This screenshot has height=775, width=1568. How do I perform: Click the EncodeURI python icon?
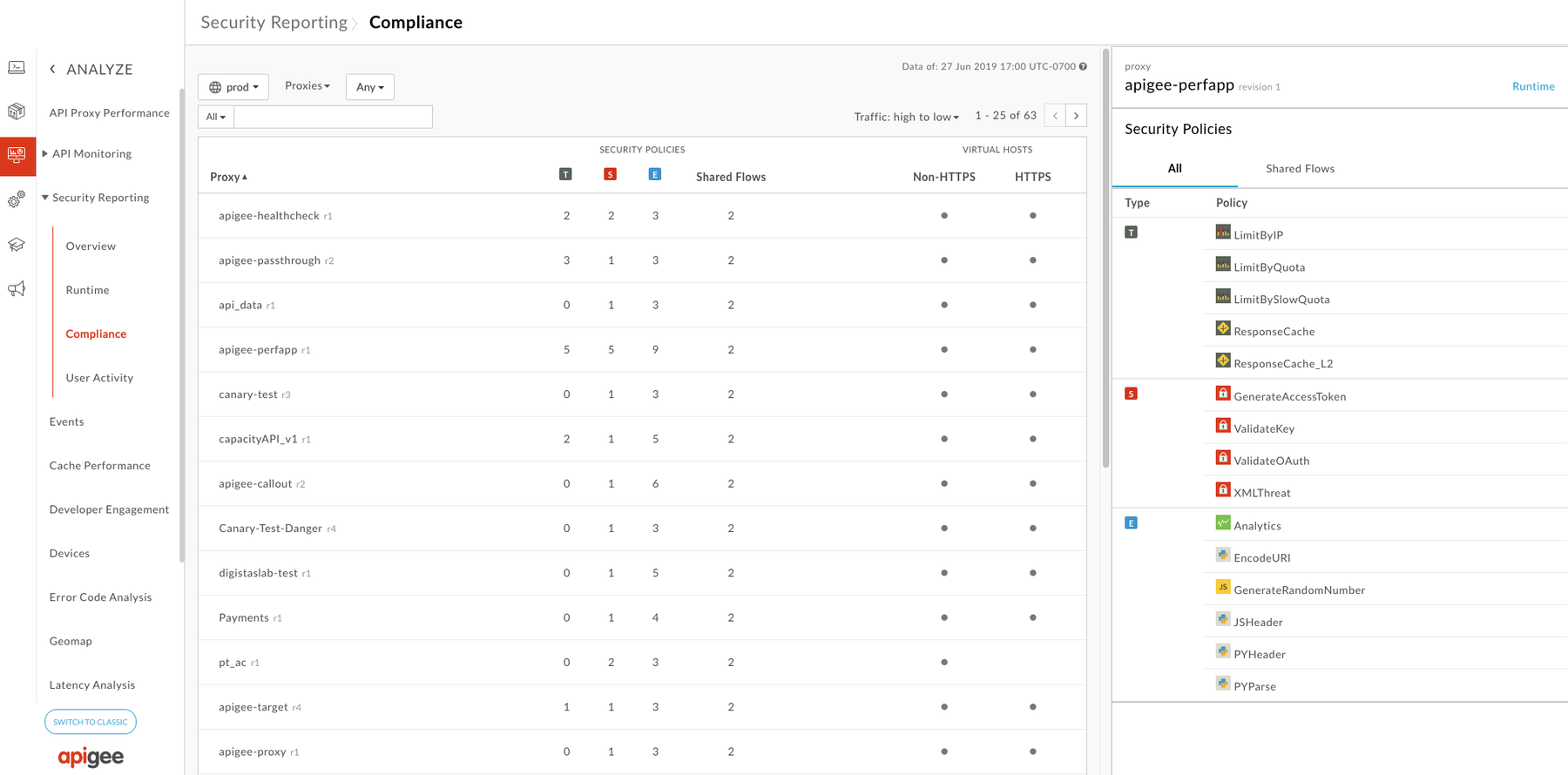click(x=1223, y=556)
